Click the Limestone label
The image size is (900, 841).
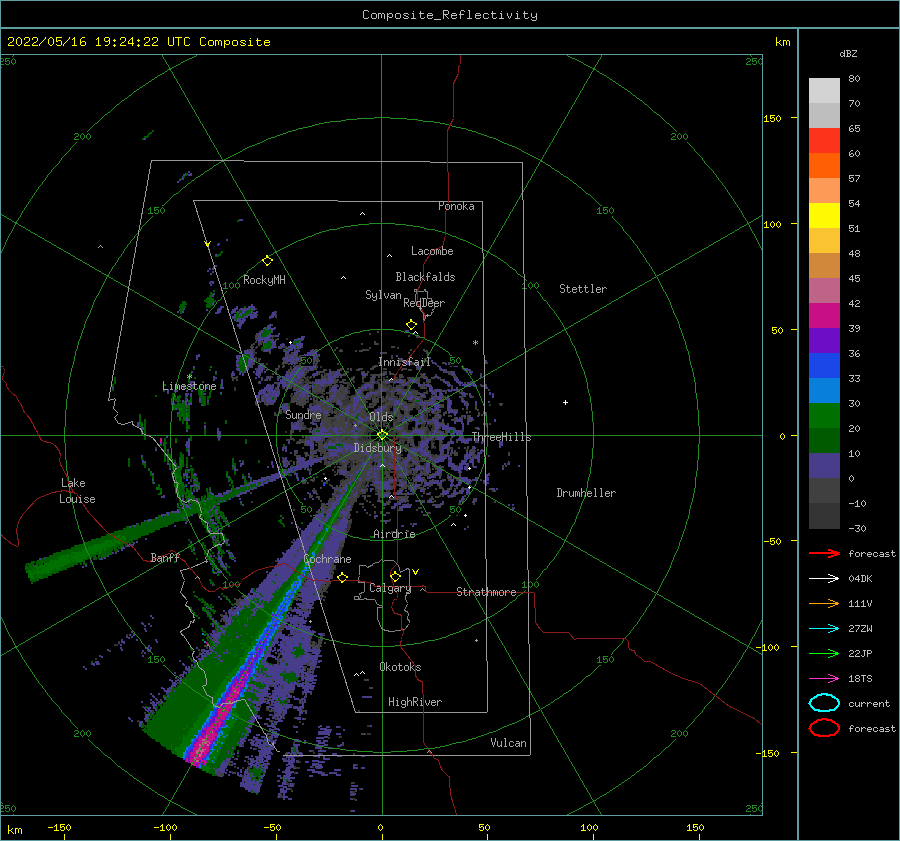pos(189,386)
